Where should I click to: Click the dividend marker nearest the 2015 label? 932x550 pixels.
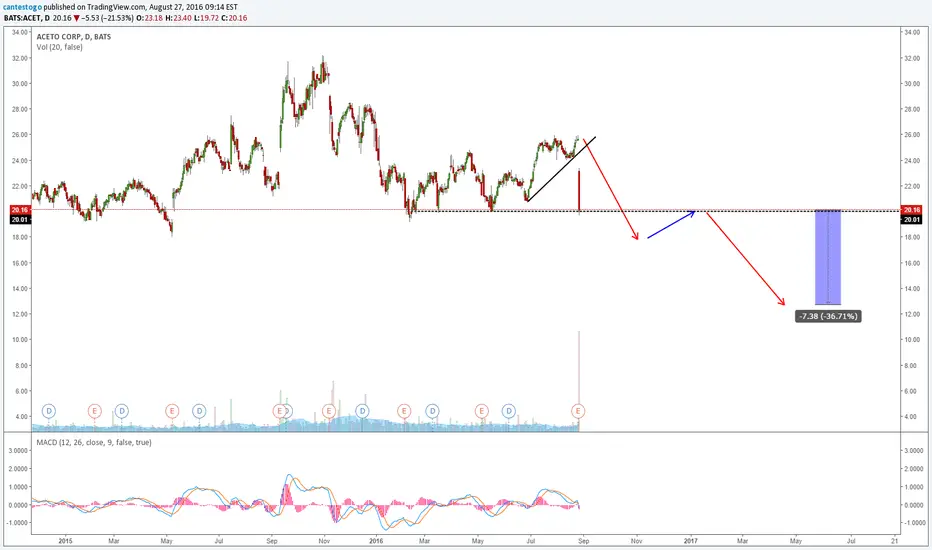pyautogui.click(x=49, y=411)
